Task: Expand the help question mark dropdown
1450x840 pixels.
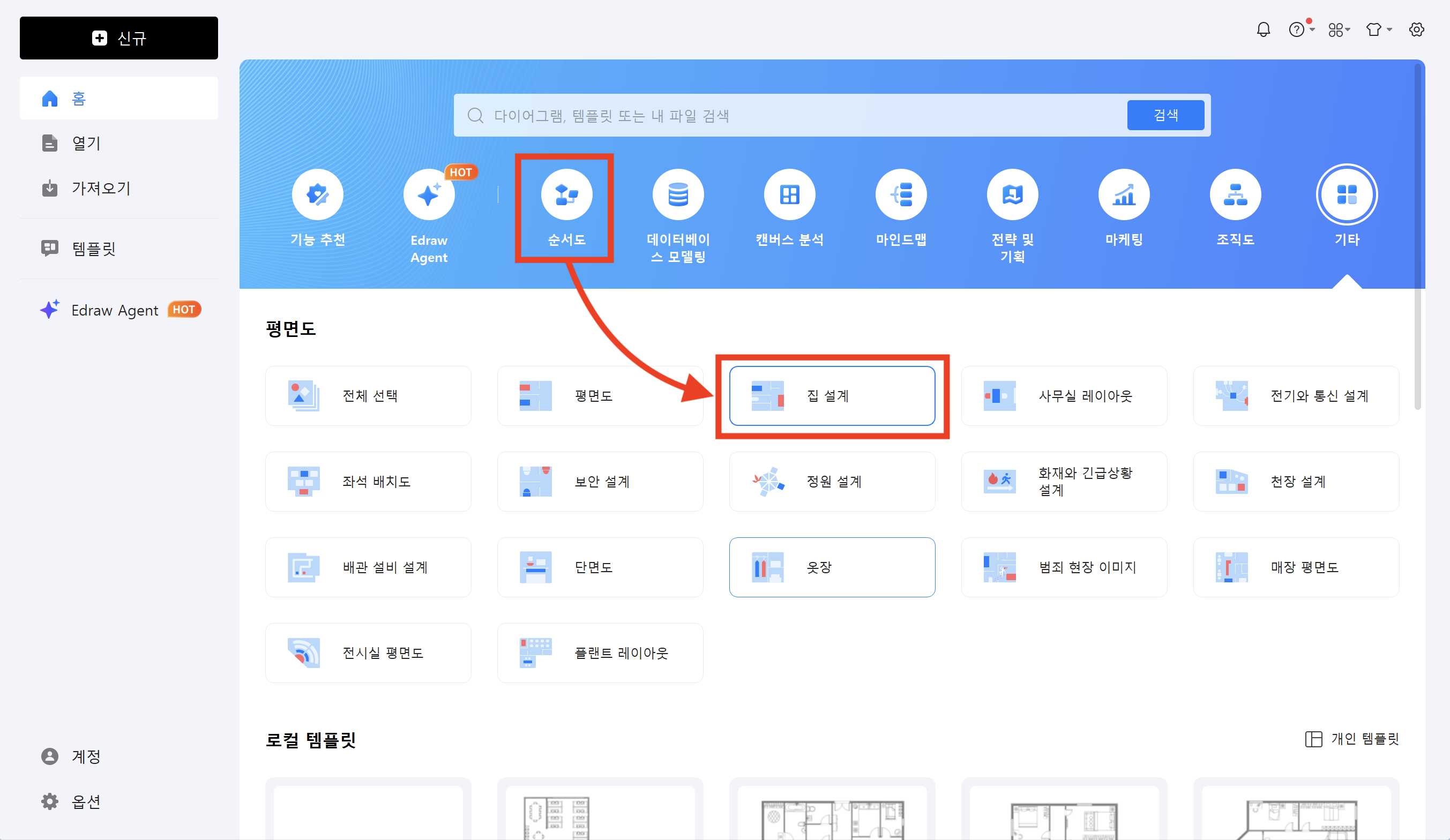Action: pos(1300,29)
